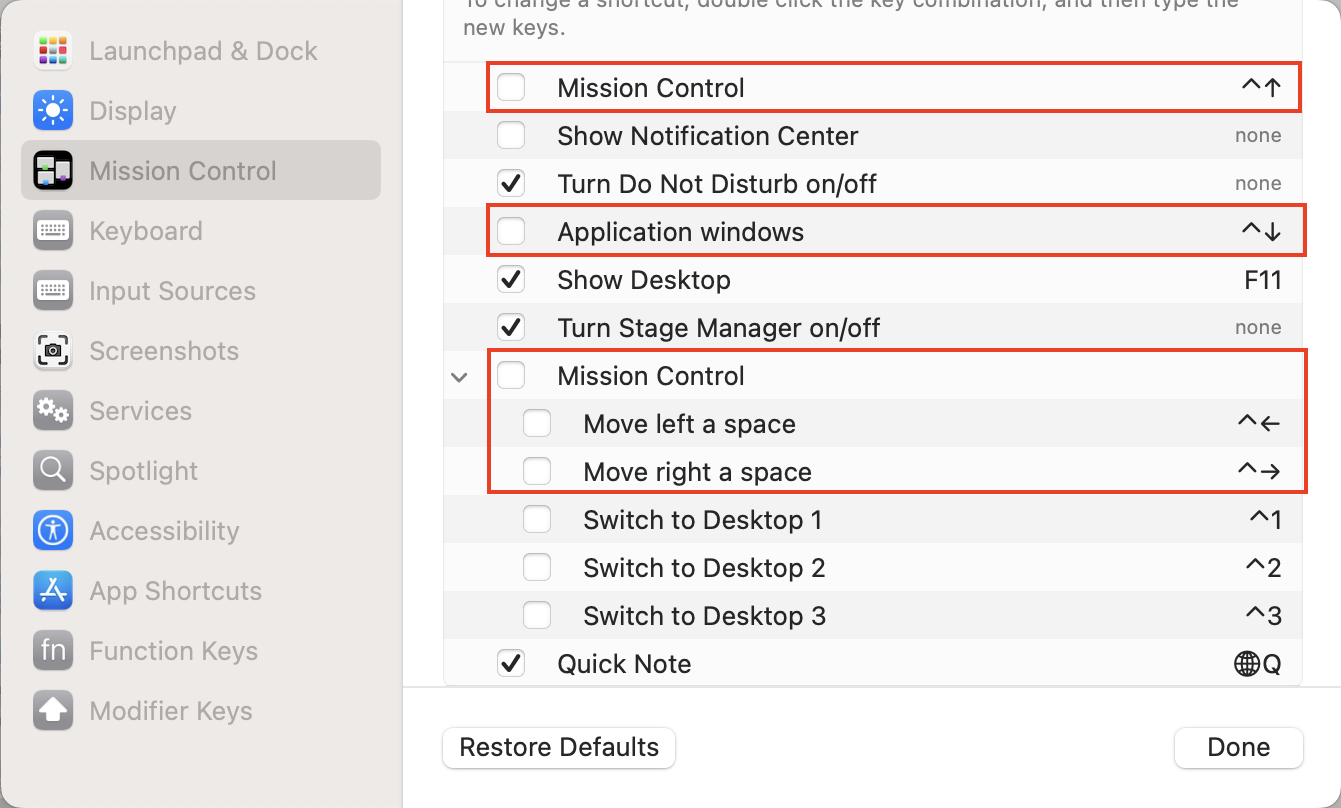Select Function Keys category label

[x=173, y=651]
